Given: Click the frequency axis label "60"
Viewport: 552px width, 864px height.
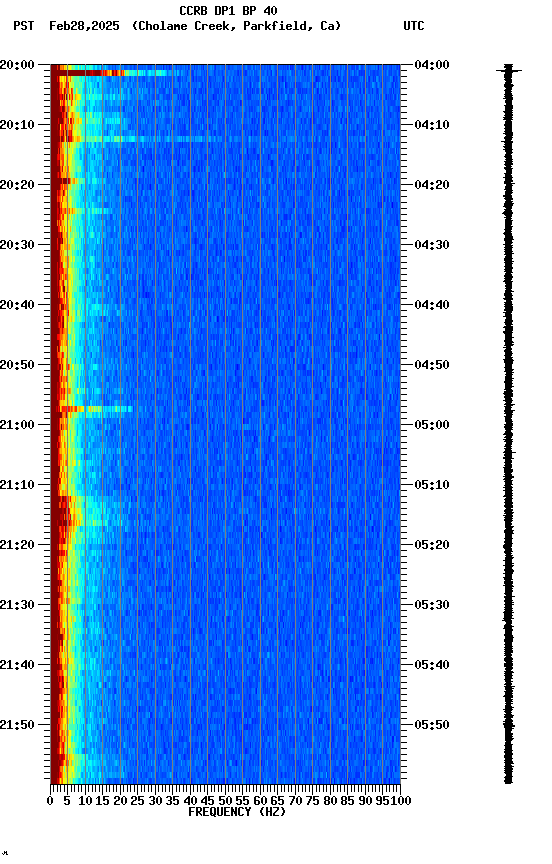Looking at the screenshot, I should (x=260, y=801).
